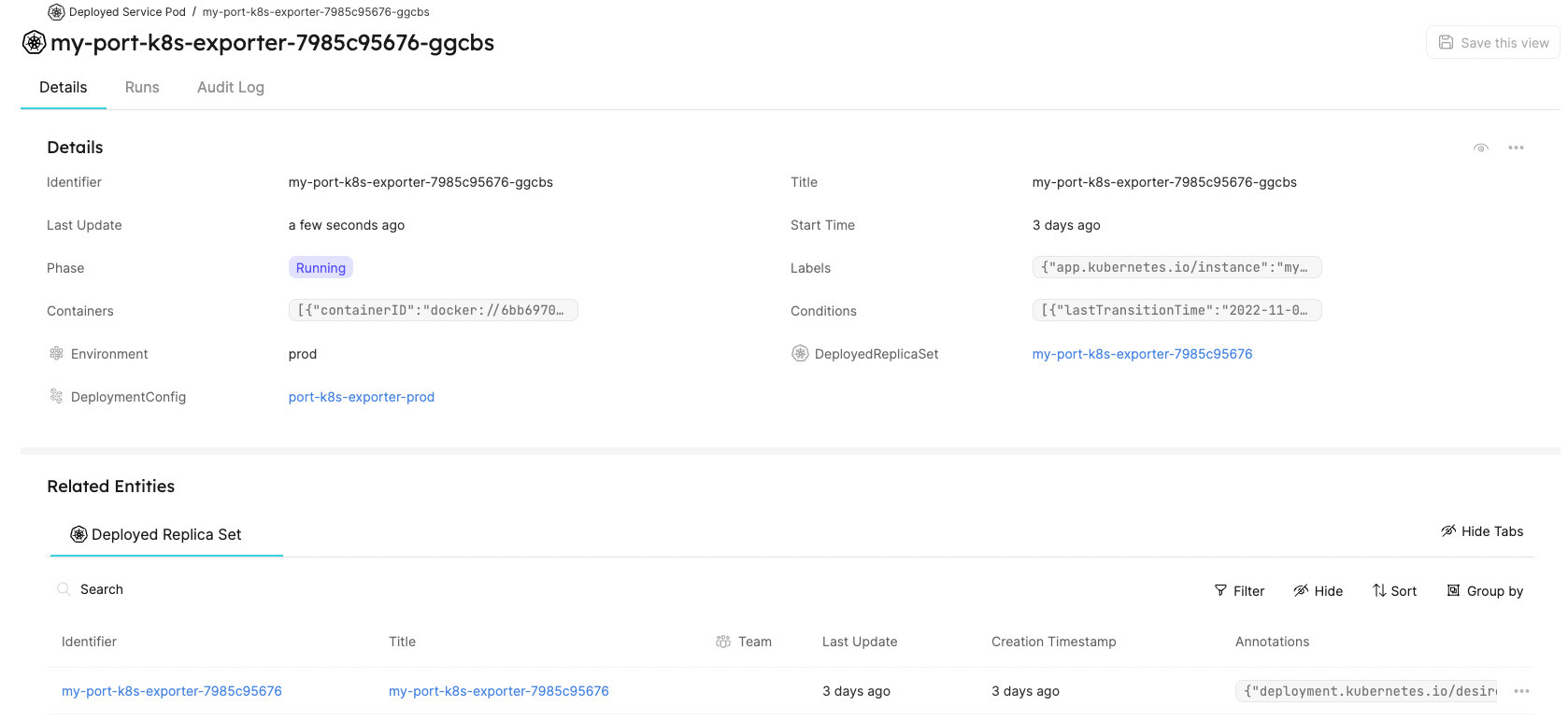
Task: Open the Details section three-dot menu
Action: click(1516, 148)
